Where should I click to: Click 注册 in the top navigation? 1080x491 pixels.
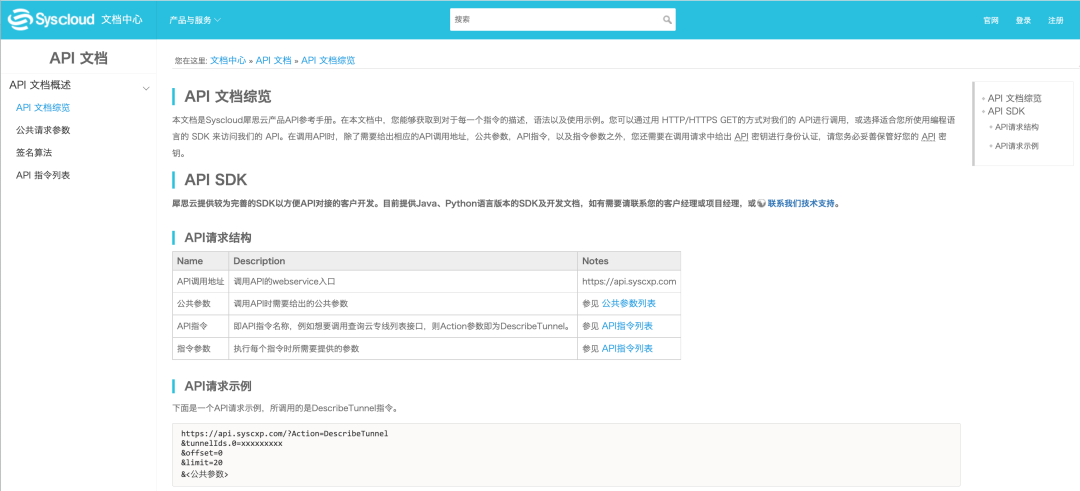1055,20
